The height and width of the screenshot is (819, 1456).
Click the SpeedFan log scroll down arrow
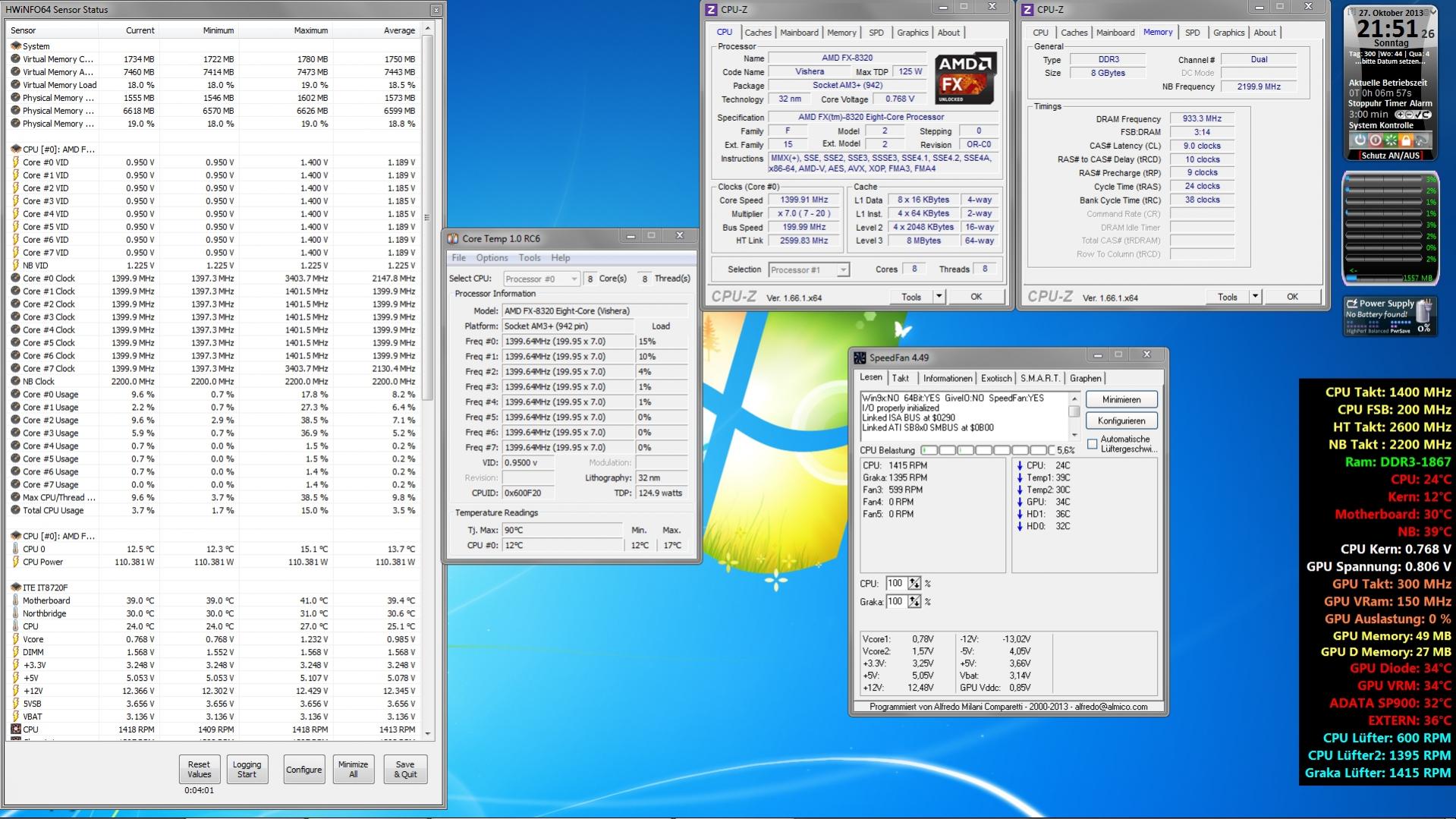1074,435
